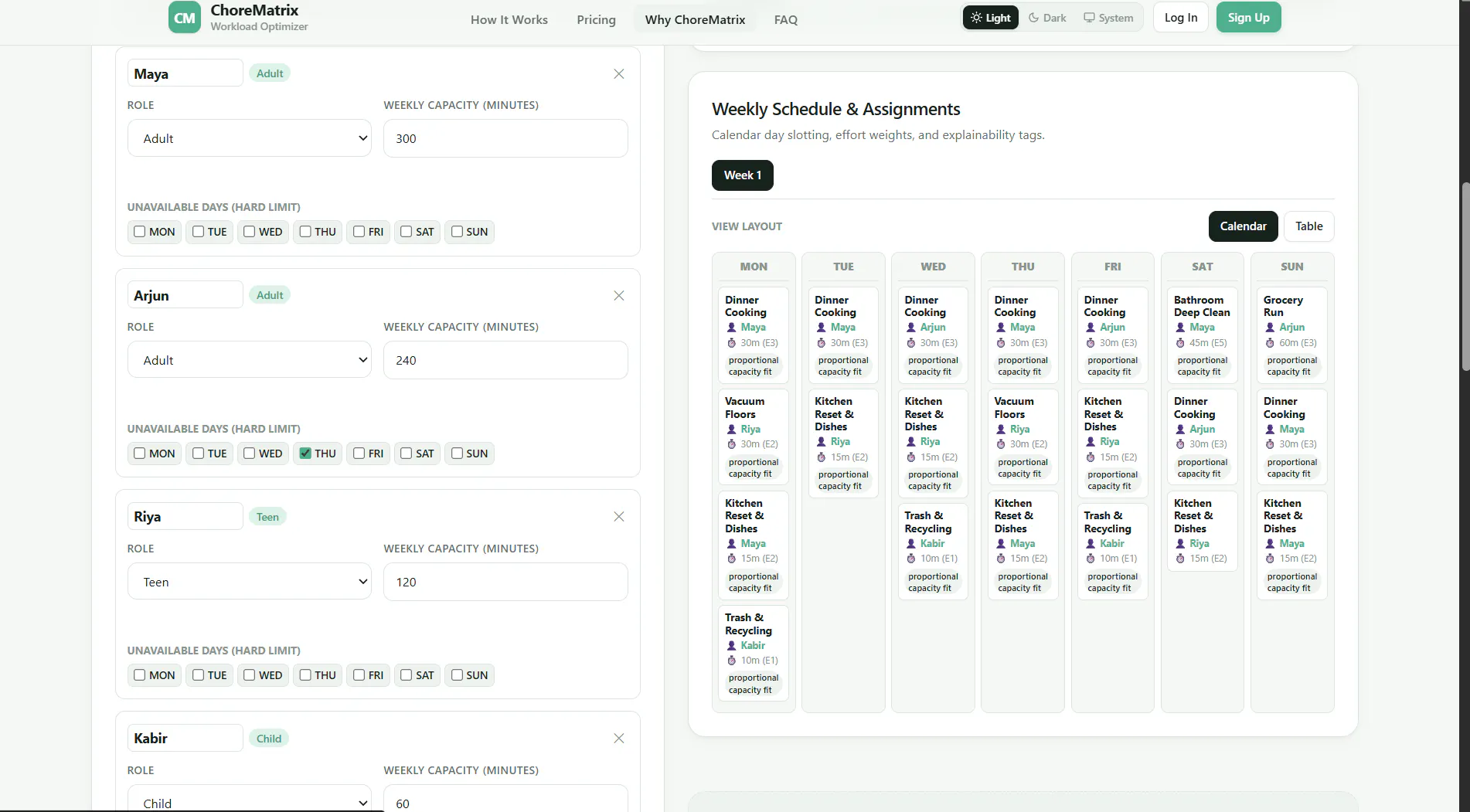Check FRI unavailable day for Maya
This screenshot has height=812, width=1470.
point(359,232)
